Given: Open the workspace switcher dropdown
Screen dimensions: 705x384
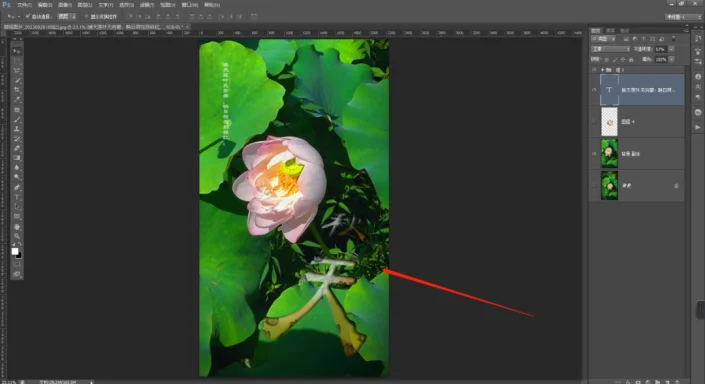Looking at the screenshot, I should coord(683,17).
